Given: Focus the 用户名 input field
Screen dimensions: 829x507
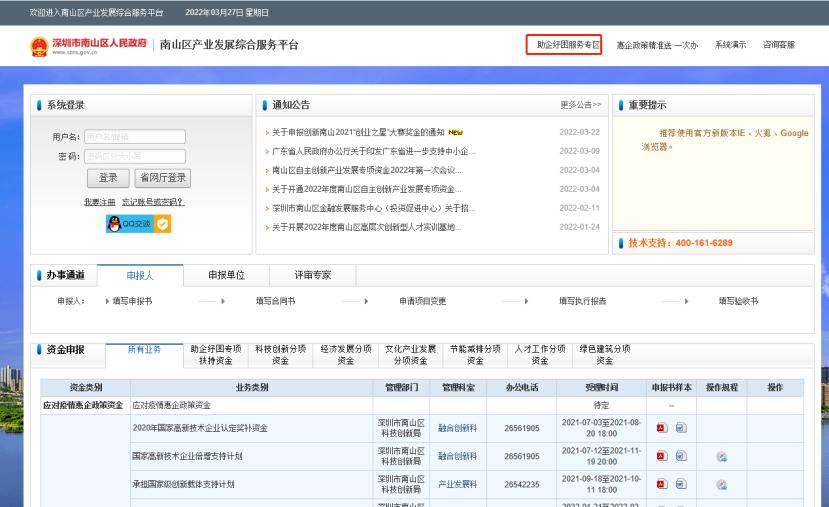Looking at the screenshot, I should coord(134,137).
